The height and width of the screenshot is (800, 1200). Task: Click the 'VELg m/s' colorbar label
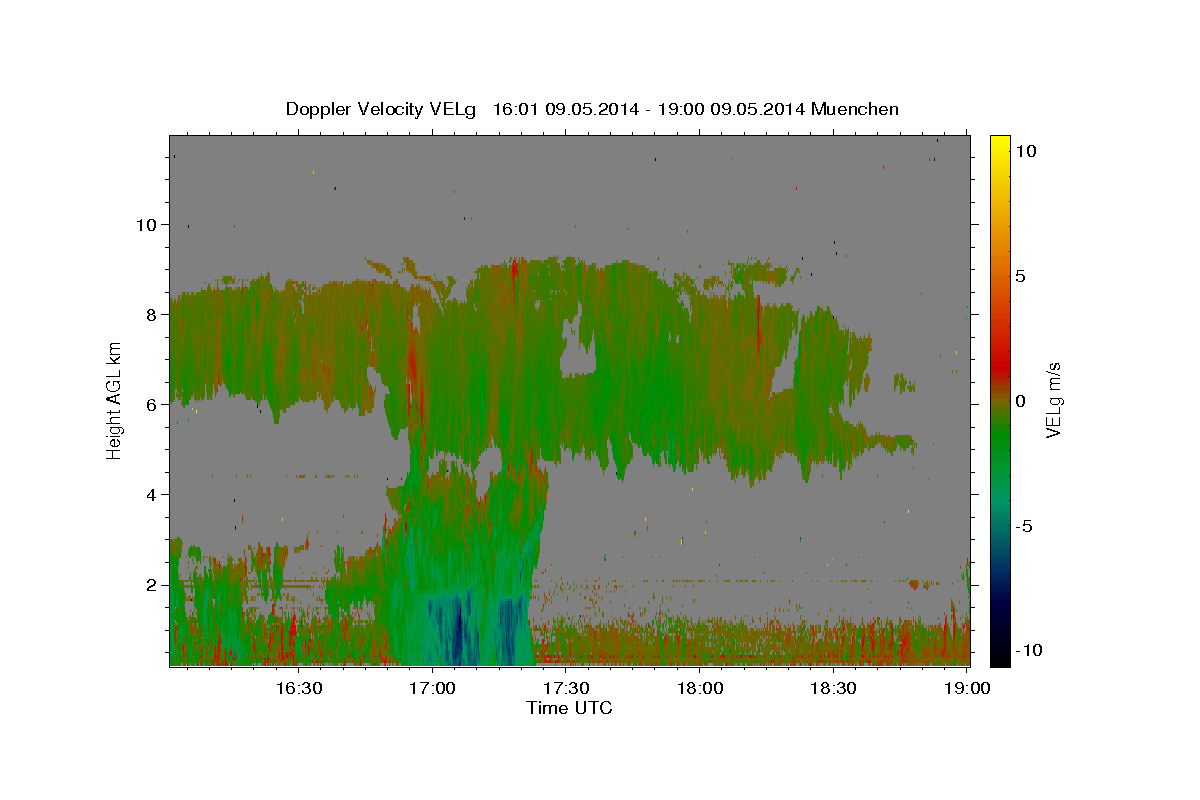1053,401
